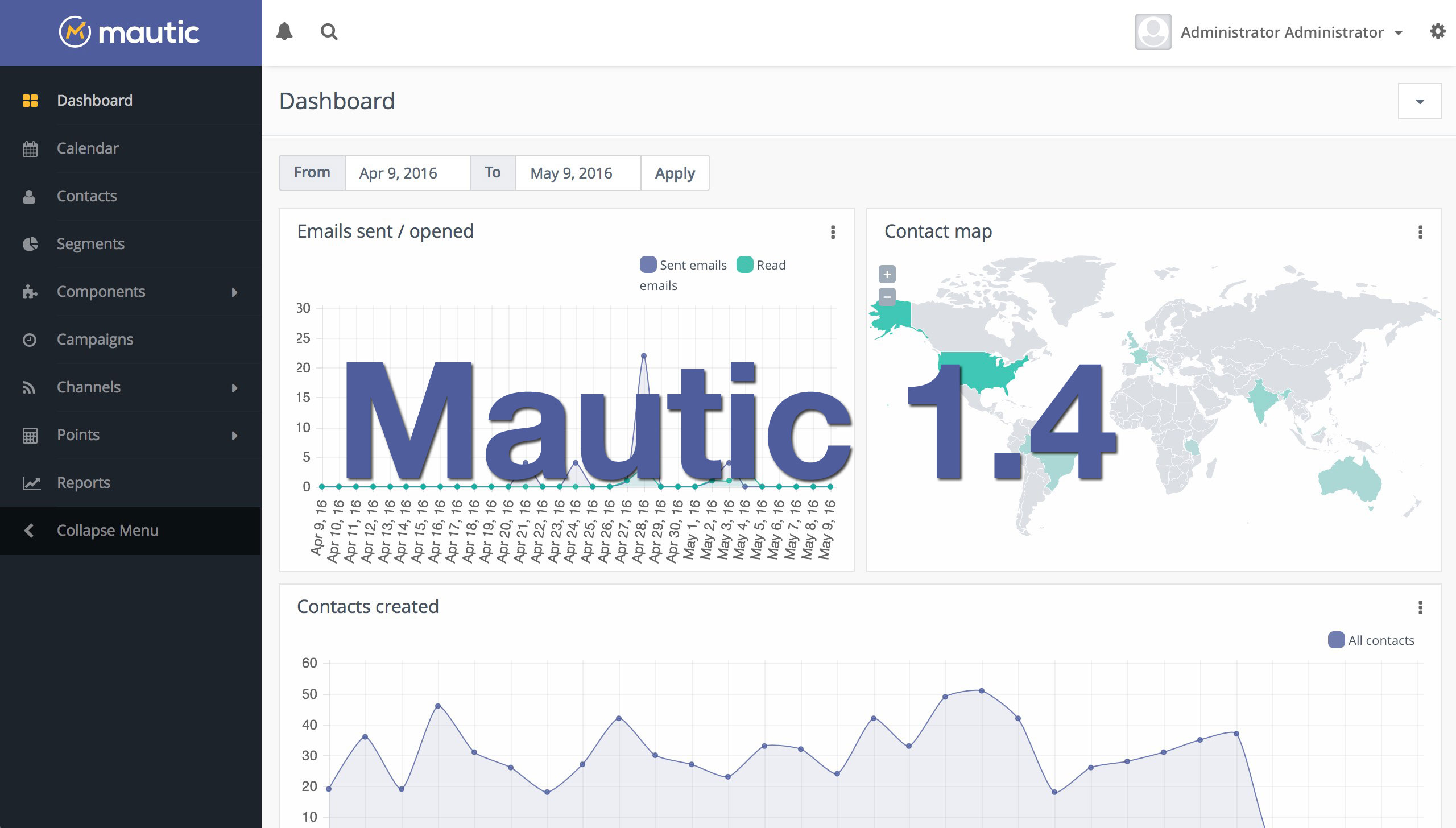Open Contacts created widget options menu

pos(1420,607)
